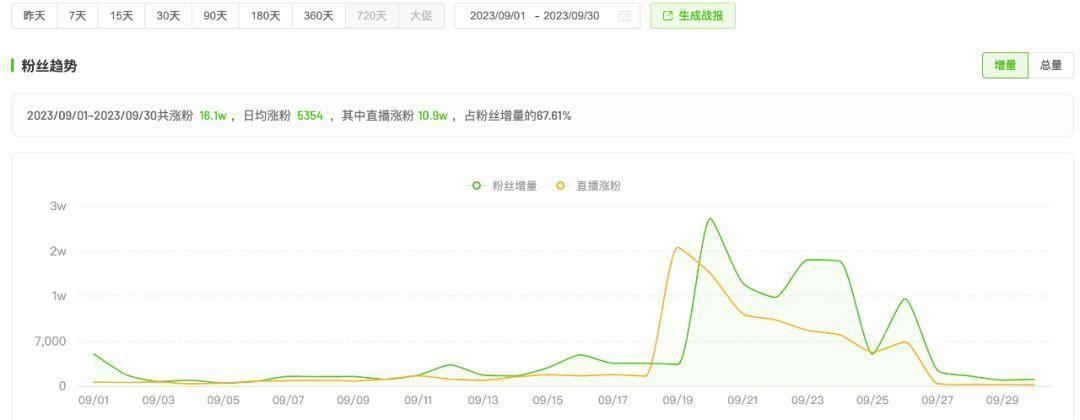
Task: Pick the 90天 time range
Action: coord(215,16)
